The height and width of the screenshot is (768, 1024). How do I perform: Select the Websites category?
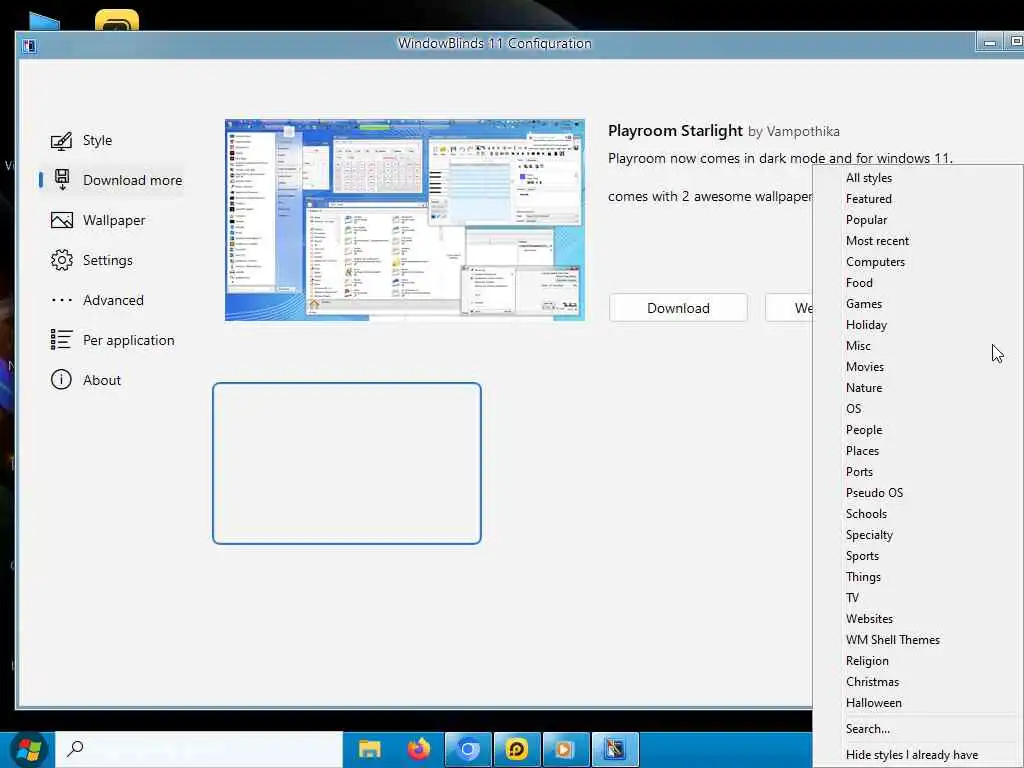pos(869,618)
